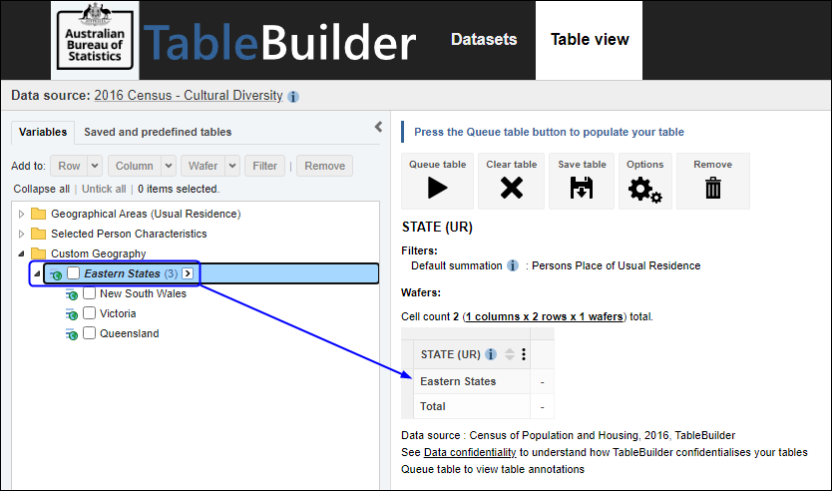Click the Selected Person Characteristics folder icon
This screenshot has height=491, width=832.
tap(38, 234)
